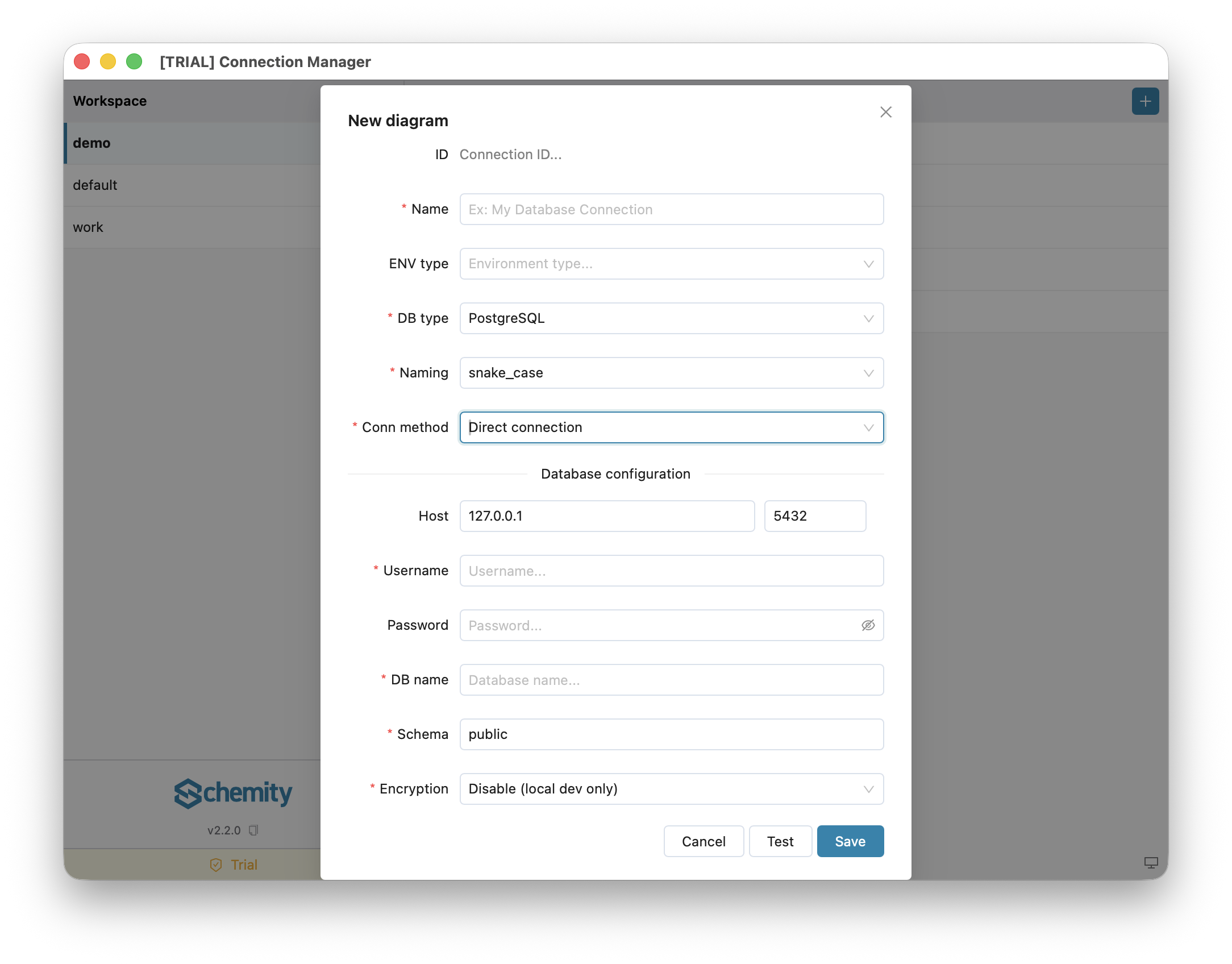
Task: Click the Workspace header
Action: (x=110, y=101)
